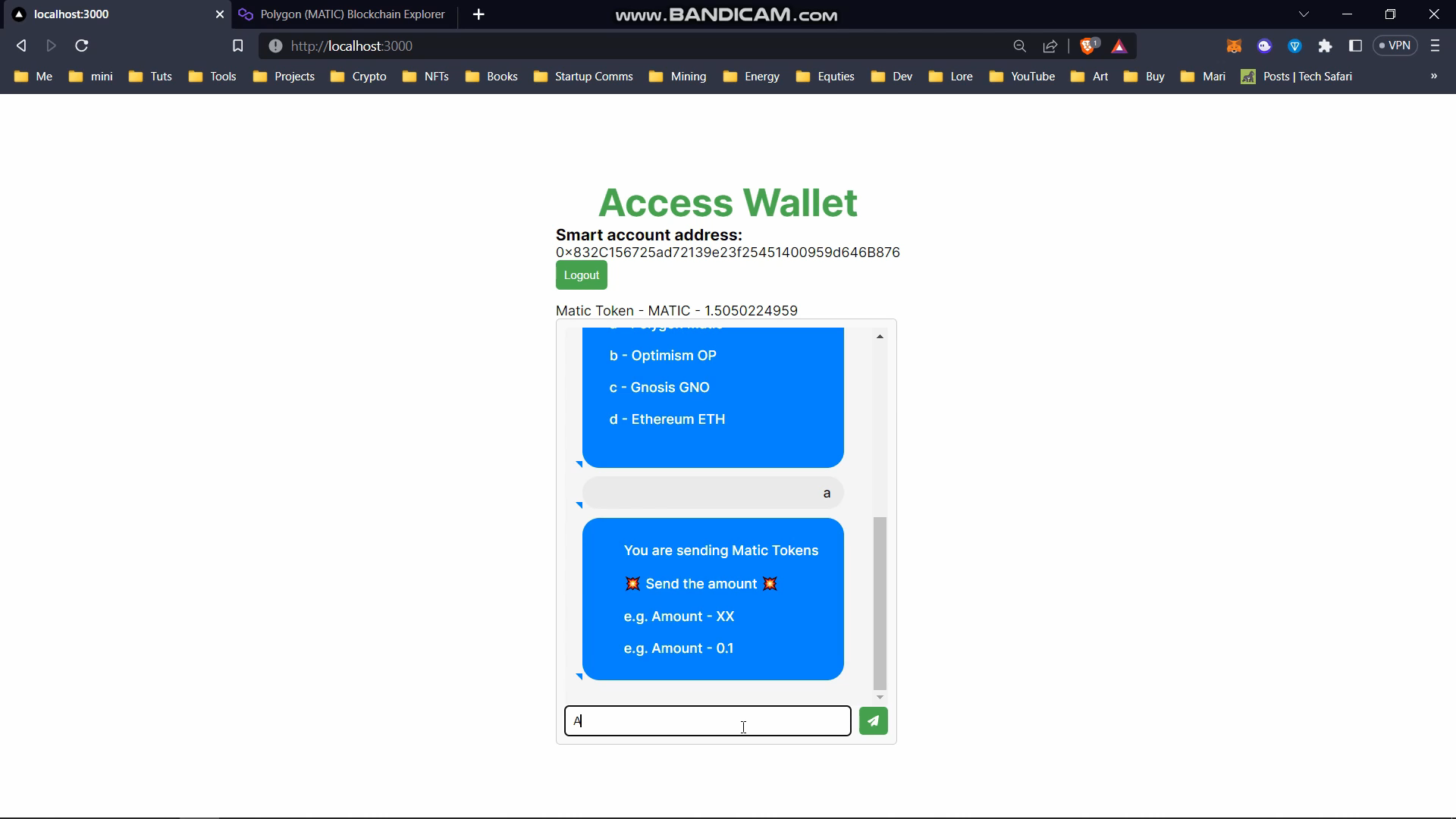This screenshot has width=1456, height=819.
Task: Click the chat scrollbar thumb
Action: point(880,603)
